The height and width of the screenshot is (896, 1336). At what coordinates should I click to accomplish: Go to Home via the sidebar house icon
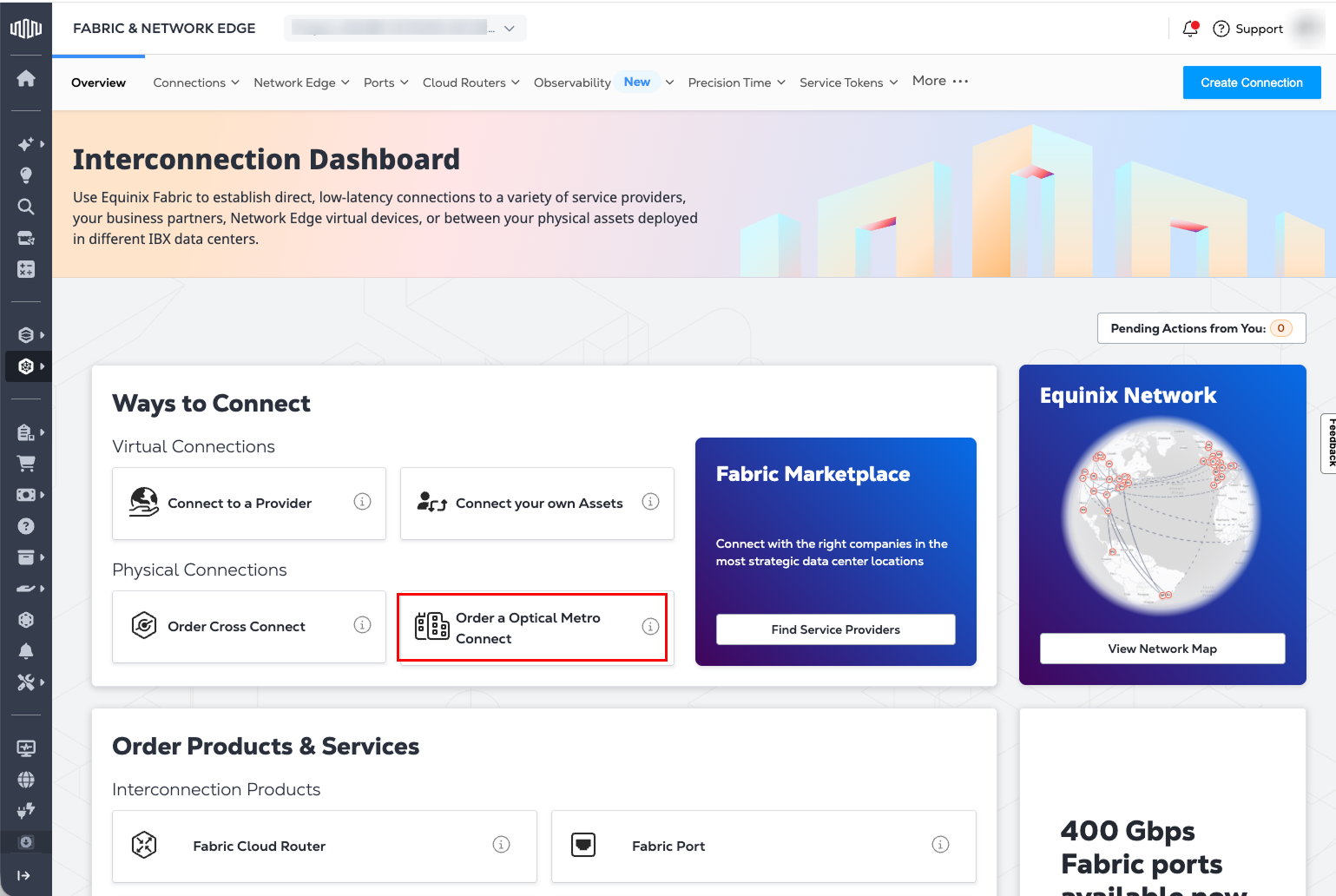pyautogui.click(x=26, y=78)
